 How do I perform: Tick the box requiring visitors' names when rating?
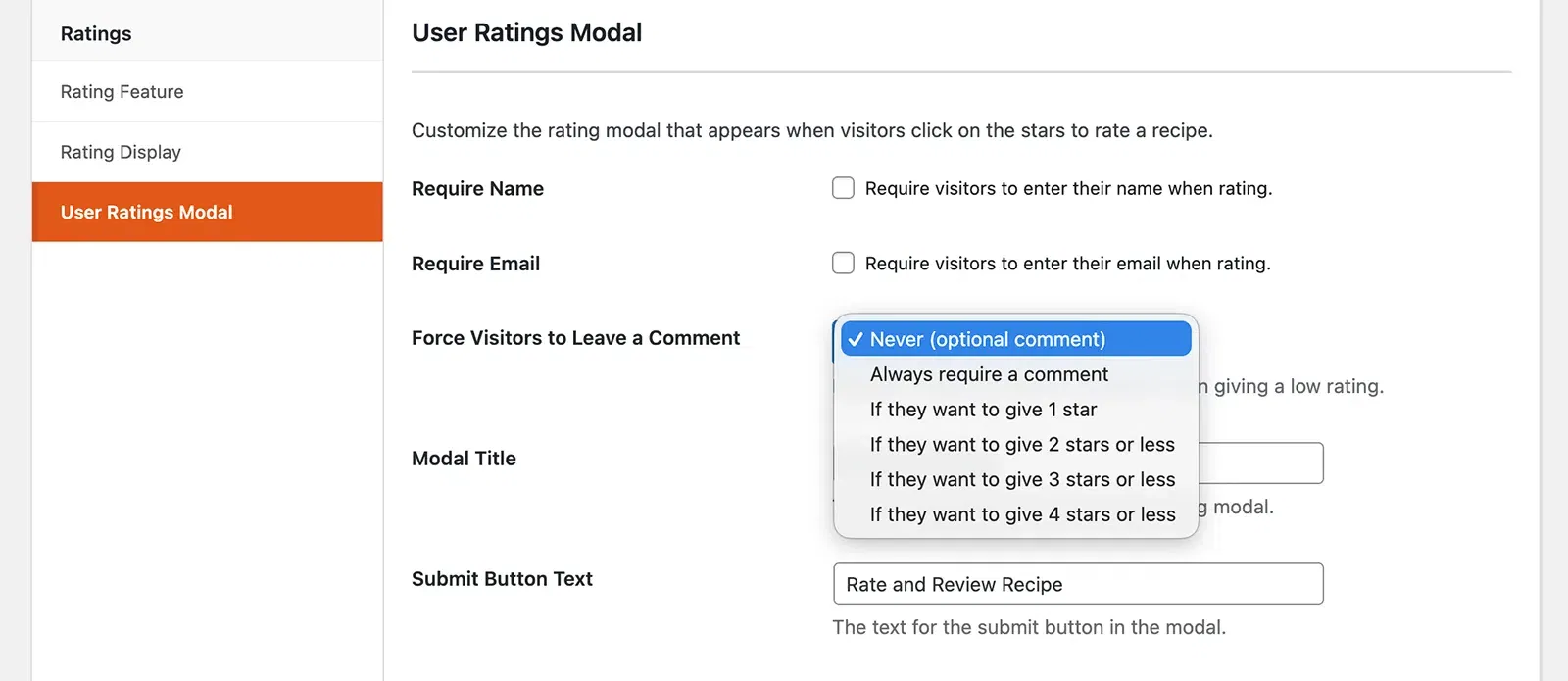[843, 187]
